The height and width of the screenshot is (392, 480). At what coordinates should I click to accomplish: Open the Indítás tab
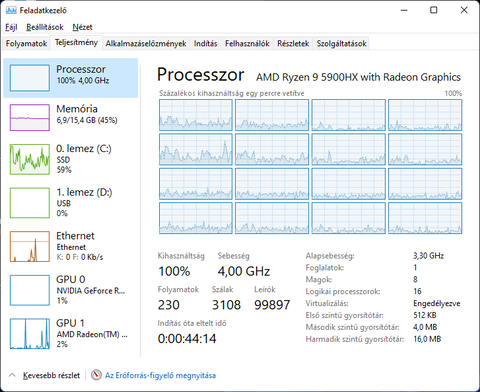click(205, 44)
